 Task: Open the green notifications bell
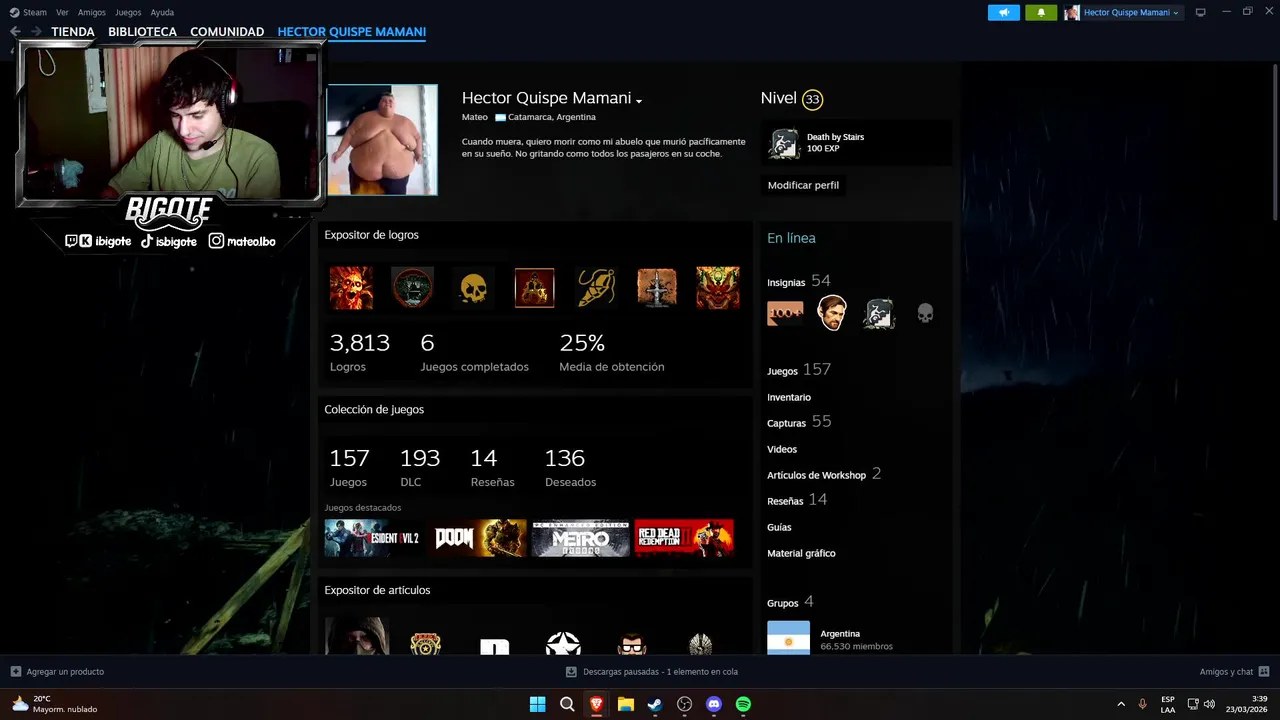point(1041,13)
